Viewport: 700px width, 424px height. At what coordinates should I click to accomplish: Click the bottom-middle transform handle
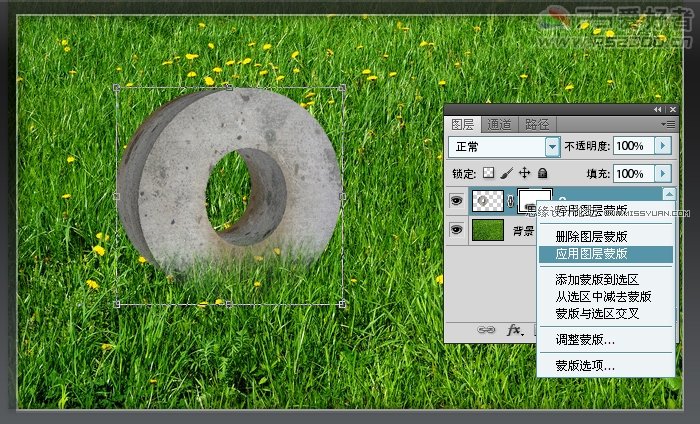pos(229,304)
